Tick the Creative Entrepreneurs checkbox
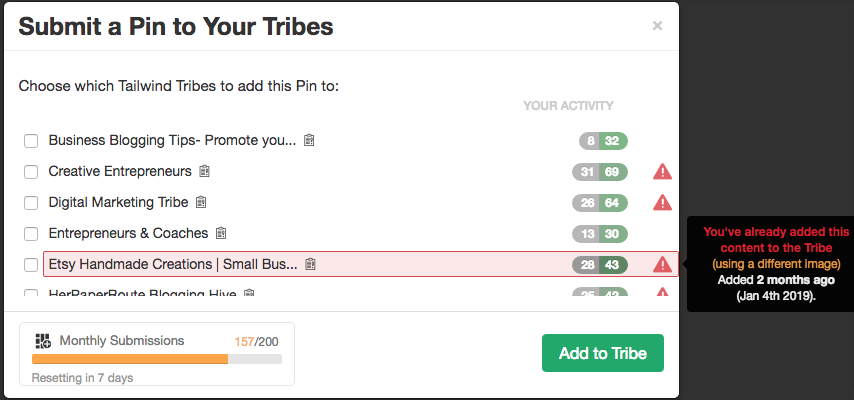 (31, 172)
